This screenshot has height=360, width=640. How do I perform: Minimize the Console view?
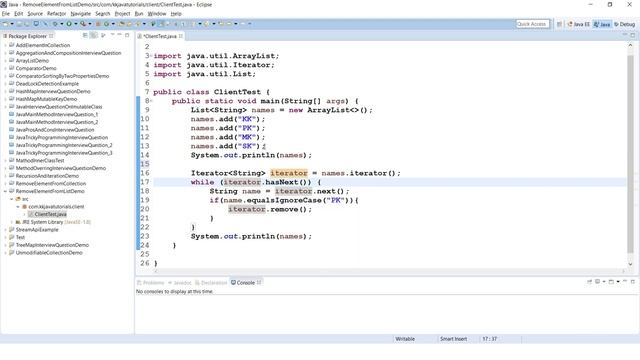[x=625, y=281]
